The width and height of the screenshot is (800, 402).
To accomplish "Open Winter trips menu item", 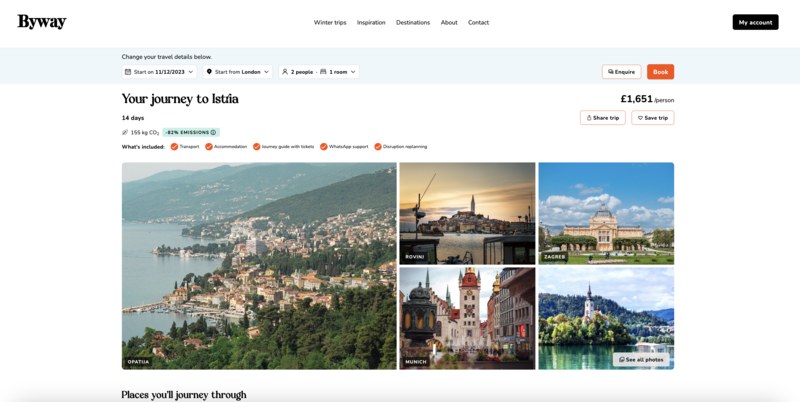I will pos(330,22).
